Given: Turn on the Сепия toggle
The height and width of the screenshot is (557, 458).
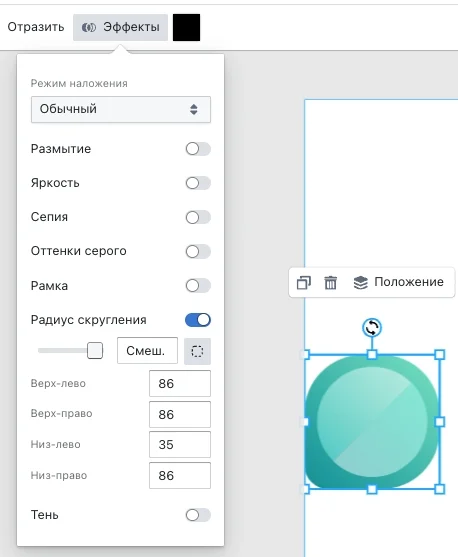Looking at the screenshot, I should point(198,217).
